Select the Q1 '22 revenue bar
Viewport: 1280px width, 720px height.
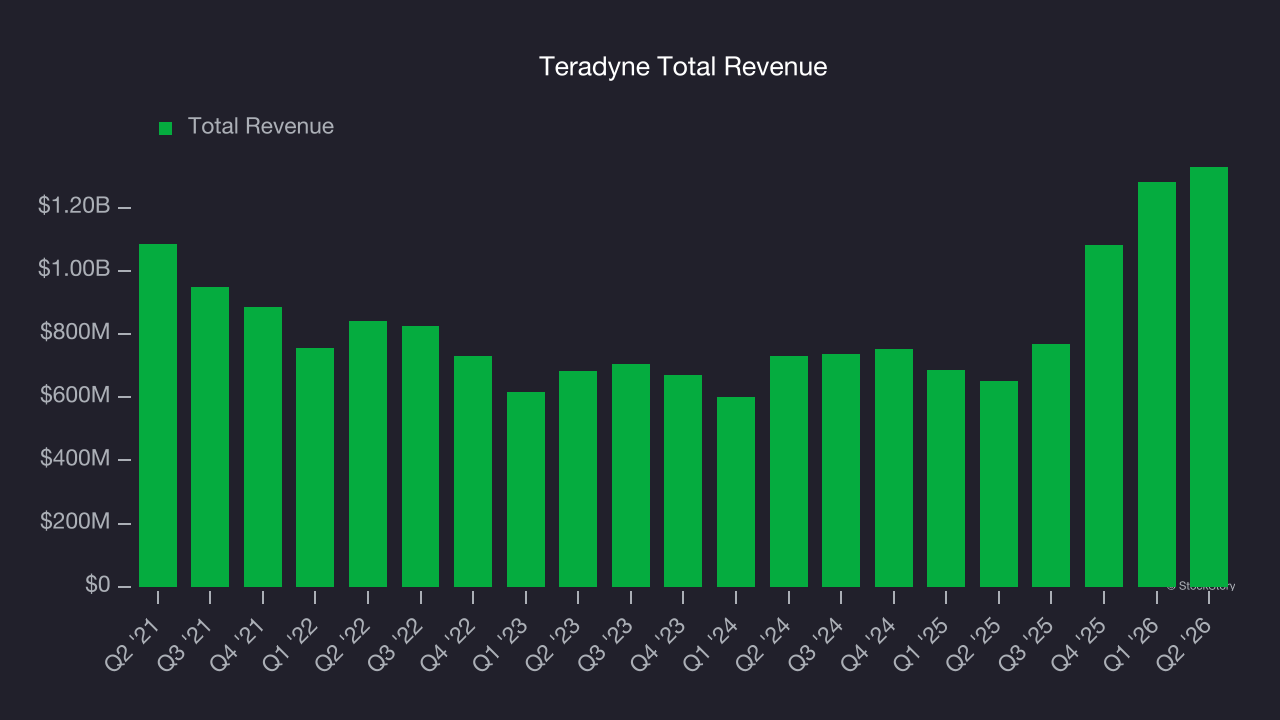[315, 467]
